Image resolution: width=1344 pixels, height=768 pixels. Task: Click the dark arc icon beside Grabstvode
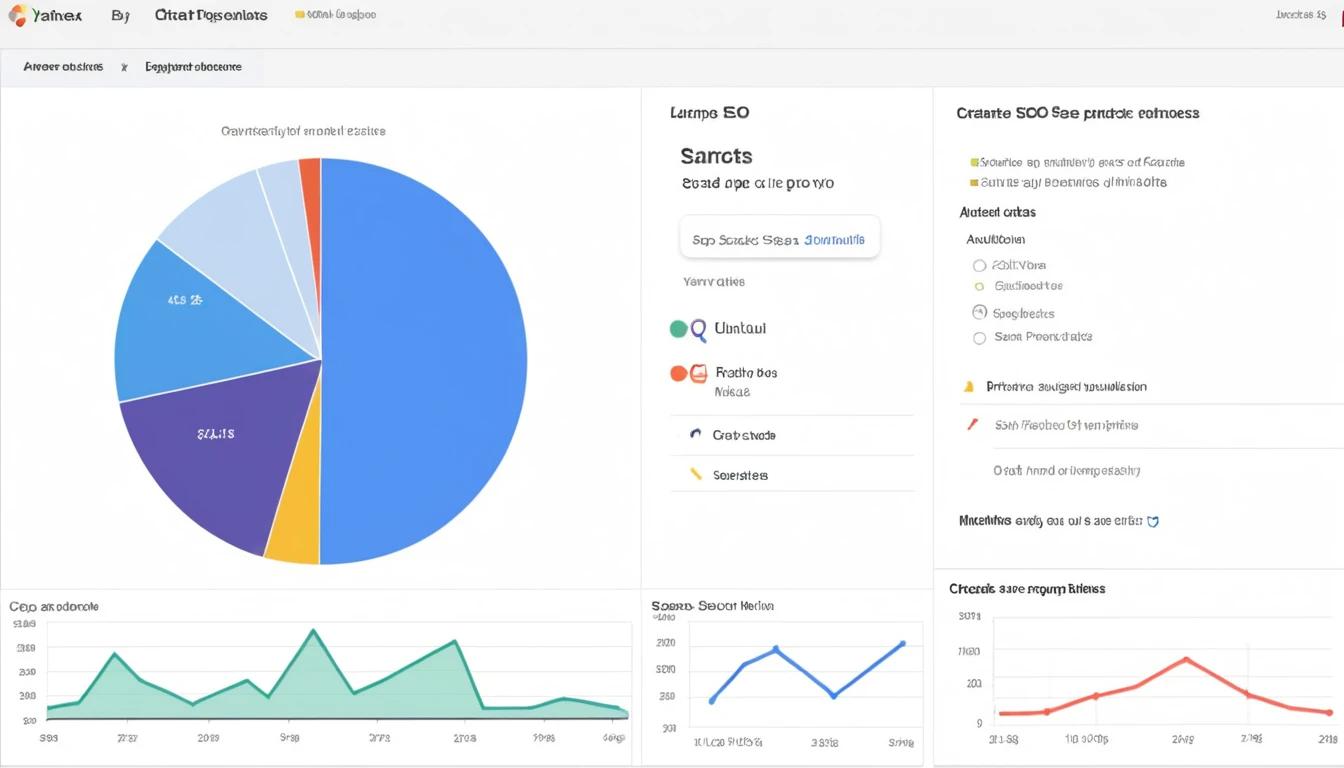[695, 435]
